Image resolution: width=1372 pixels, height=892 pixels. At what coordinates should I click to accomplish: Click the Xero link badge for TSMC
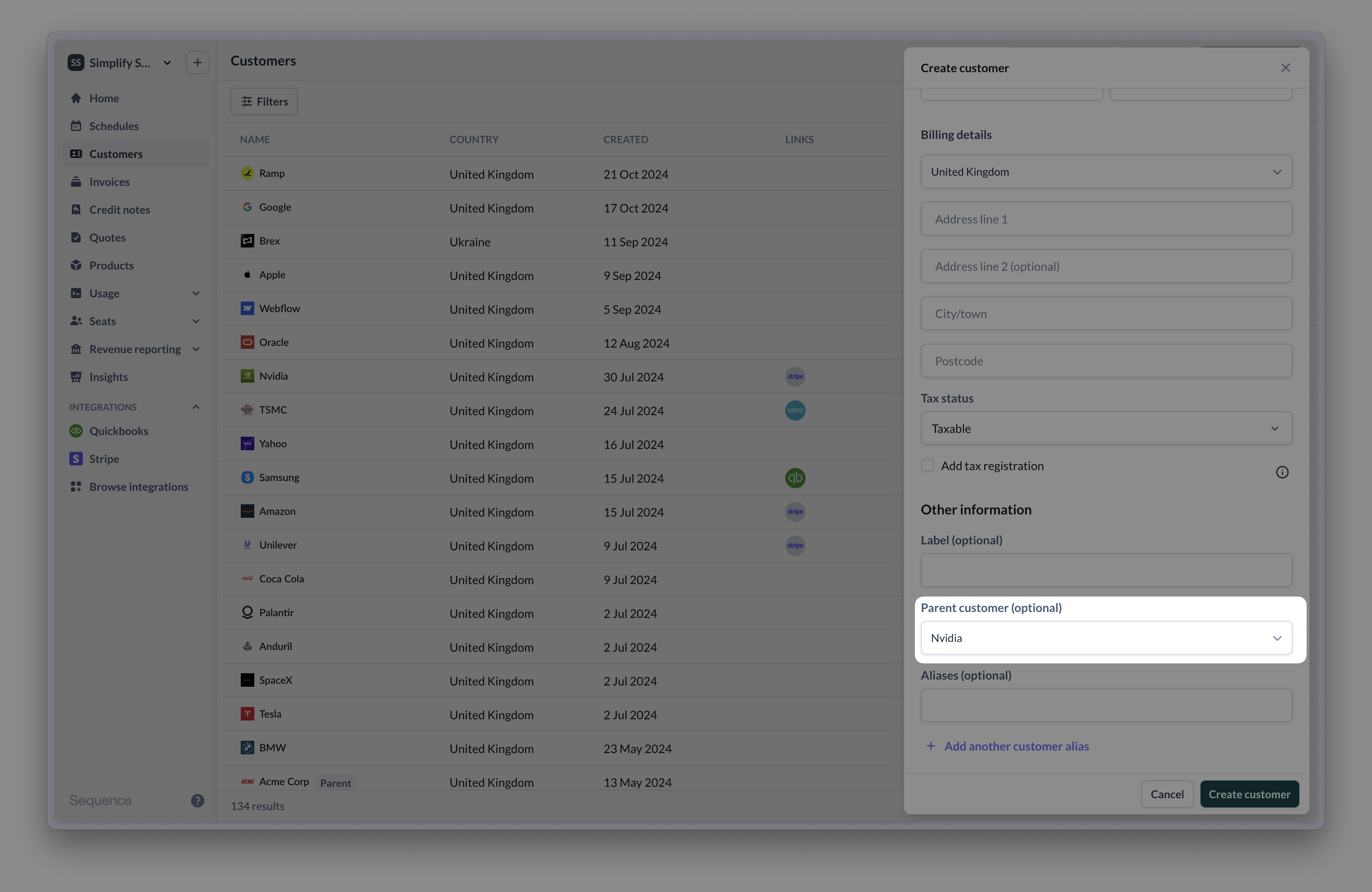click(x=795, y=410)
